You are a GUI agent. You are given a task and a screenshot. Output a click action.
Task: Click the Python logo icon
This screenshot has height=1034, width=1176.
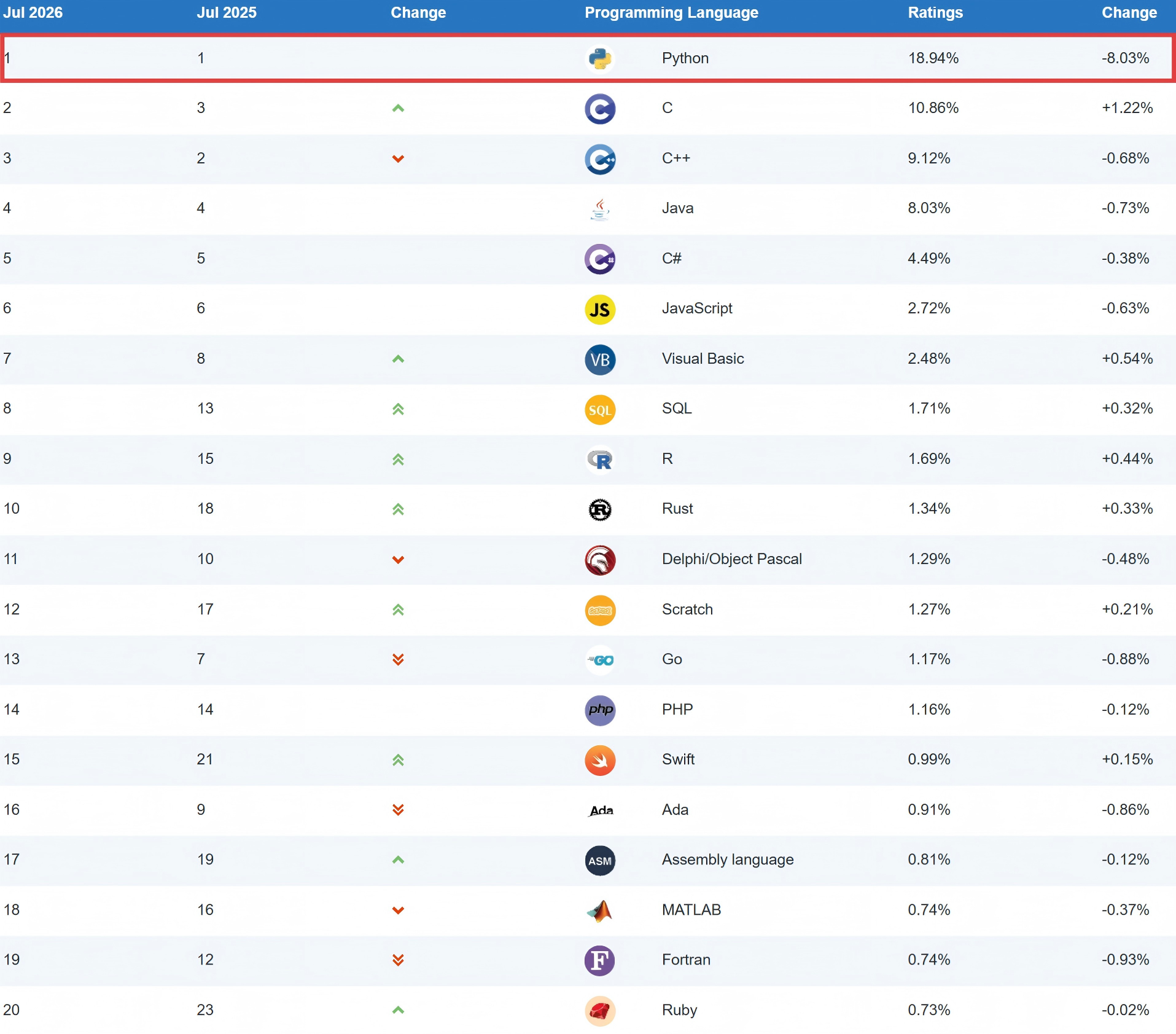pyautogui.click(x=600, y=59)
